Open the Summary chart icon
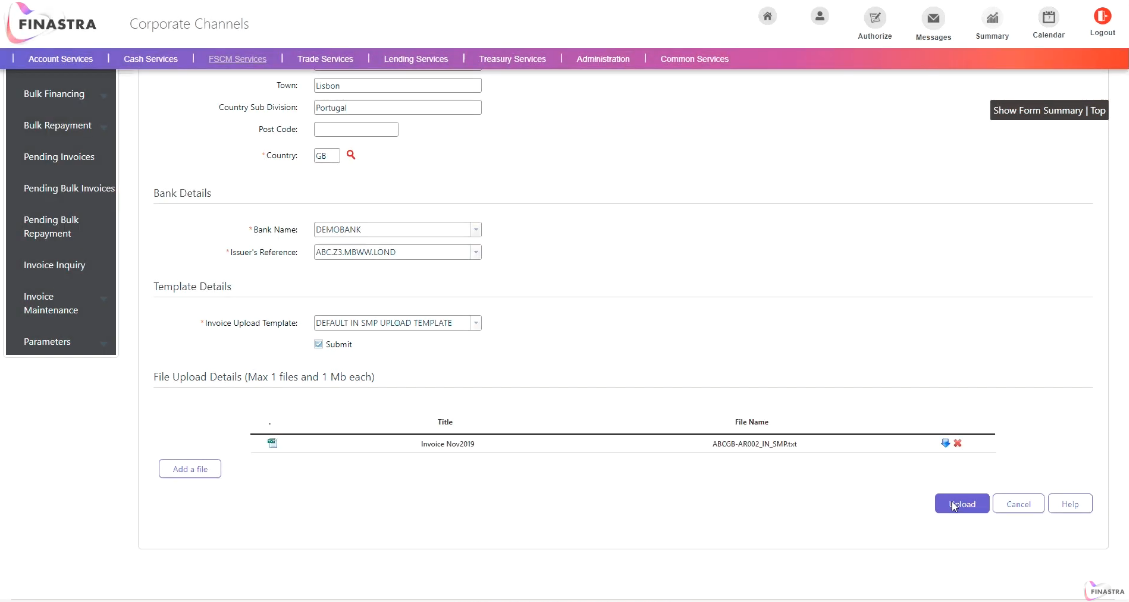The height and width of the screenshot is (602, 1129). 992,18
